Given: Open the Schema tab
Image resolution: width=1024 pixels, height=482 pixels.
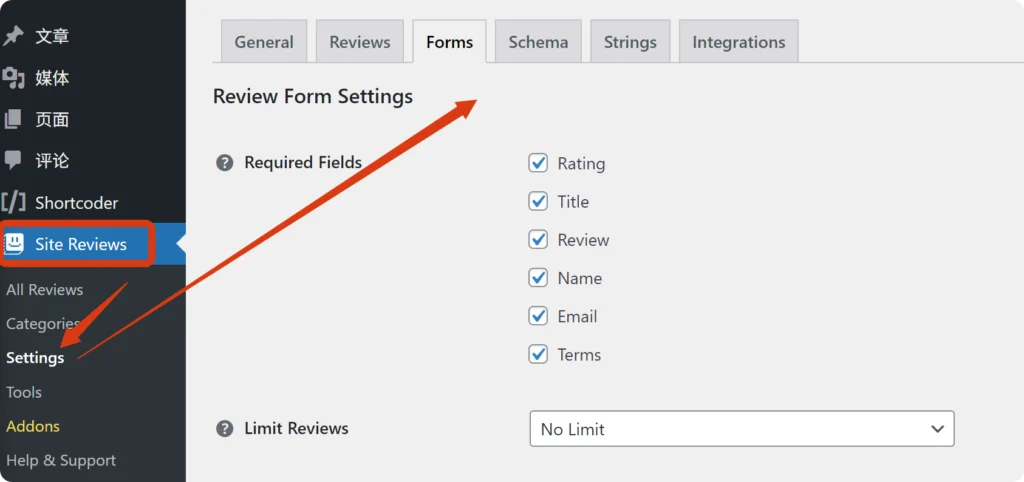Looking at the screenshot, I should (x=538, y=42).
